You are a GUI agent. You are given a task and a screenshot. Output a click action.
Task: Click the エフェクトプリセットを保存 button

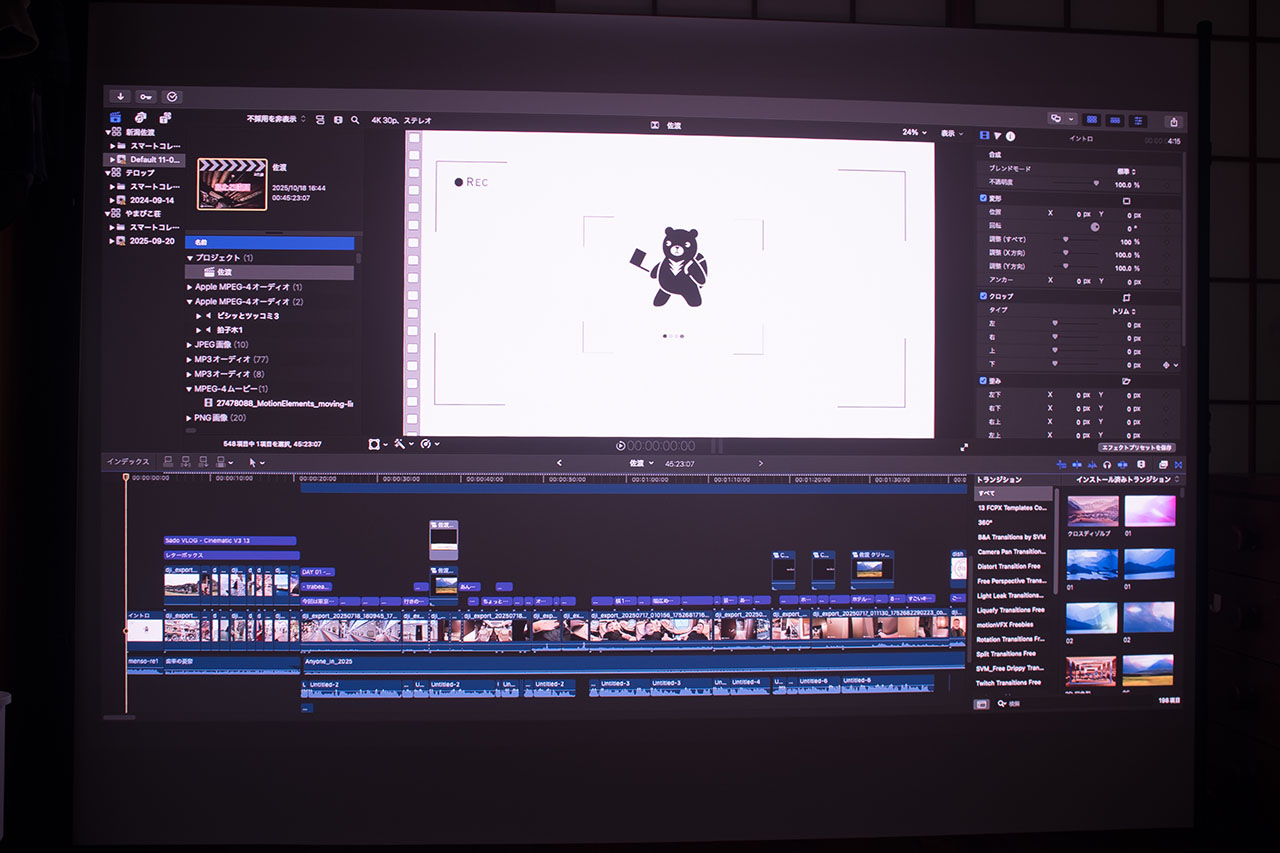coord(1137,448)
